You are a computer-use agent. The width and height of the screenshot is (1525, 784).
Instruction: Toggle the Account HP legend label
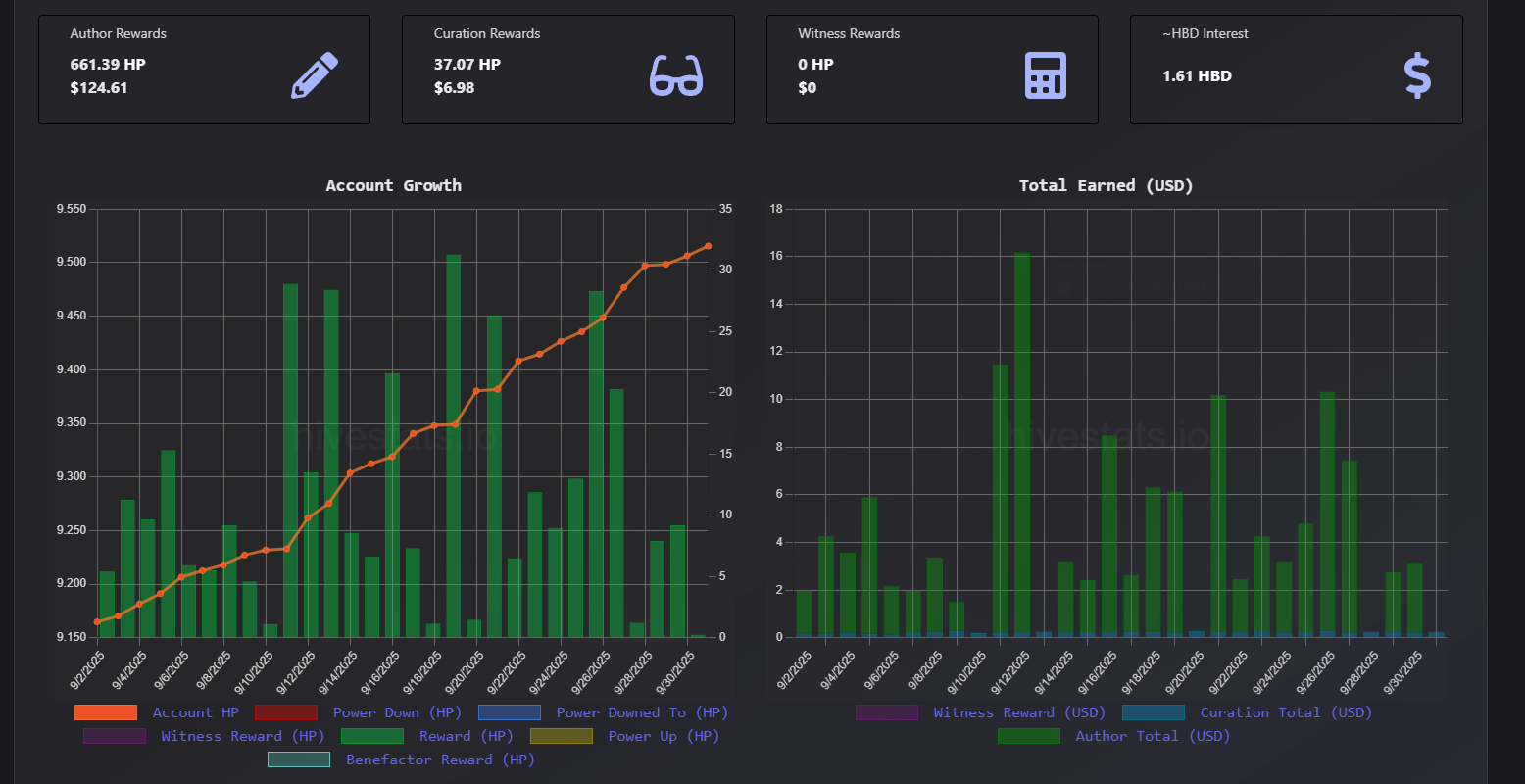tap(195, 712)
